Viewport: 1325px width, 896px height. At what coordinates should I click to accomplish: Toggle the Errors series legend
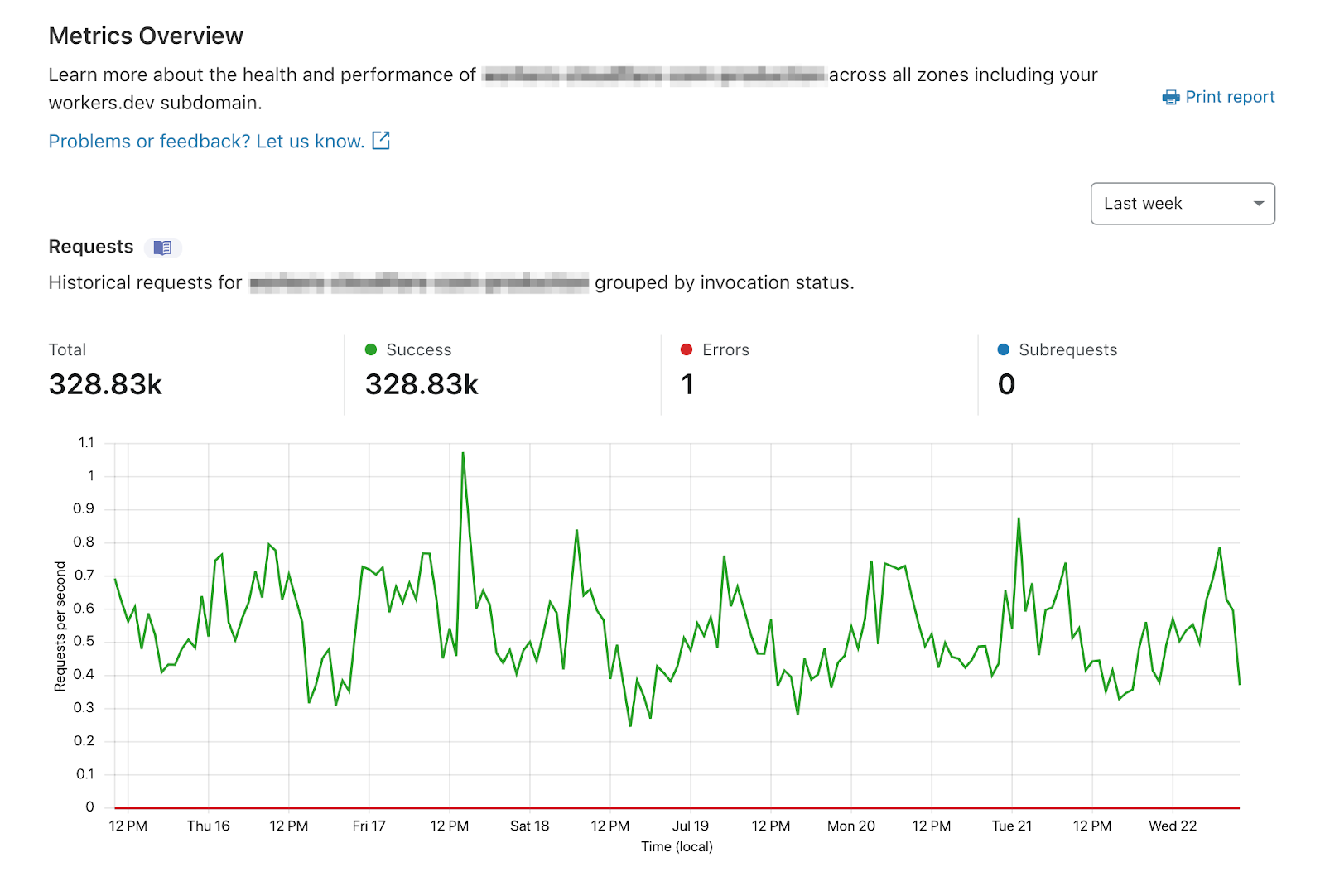725,349
